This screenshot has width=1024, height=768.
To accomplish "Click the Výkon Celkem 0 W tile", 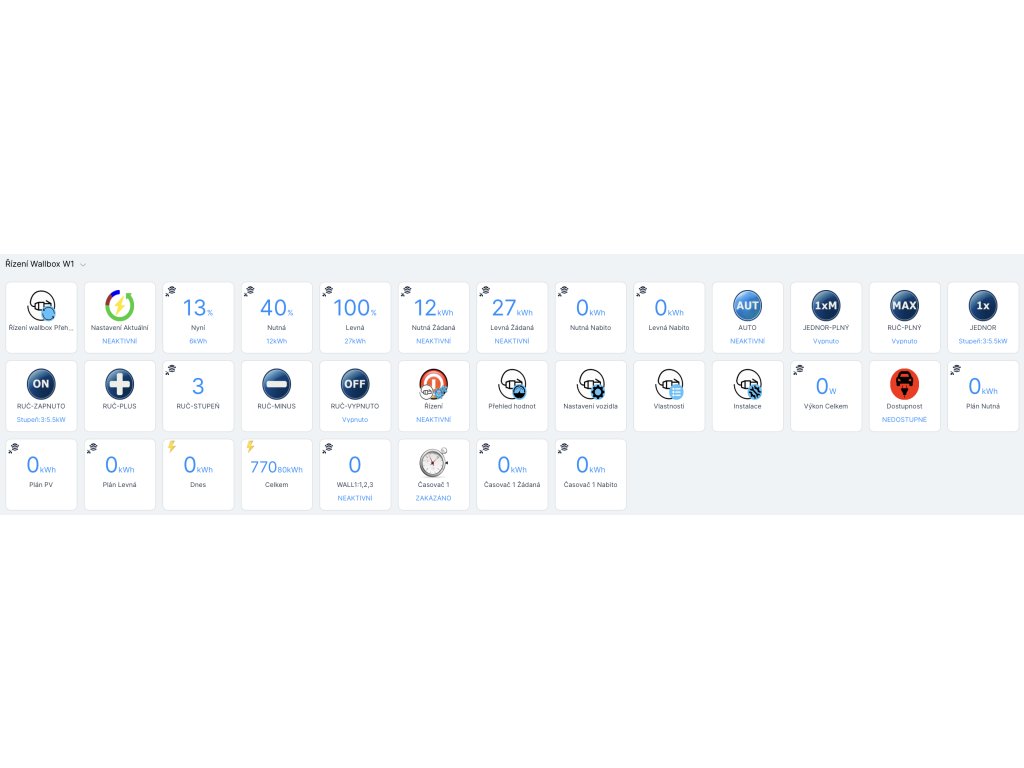I will click(825, 396).
